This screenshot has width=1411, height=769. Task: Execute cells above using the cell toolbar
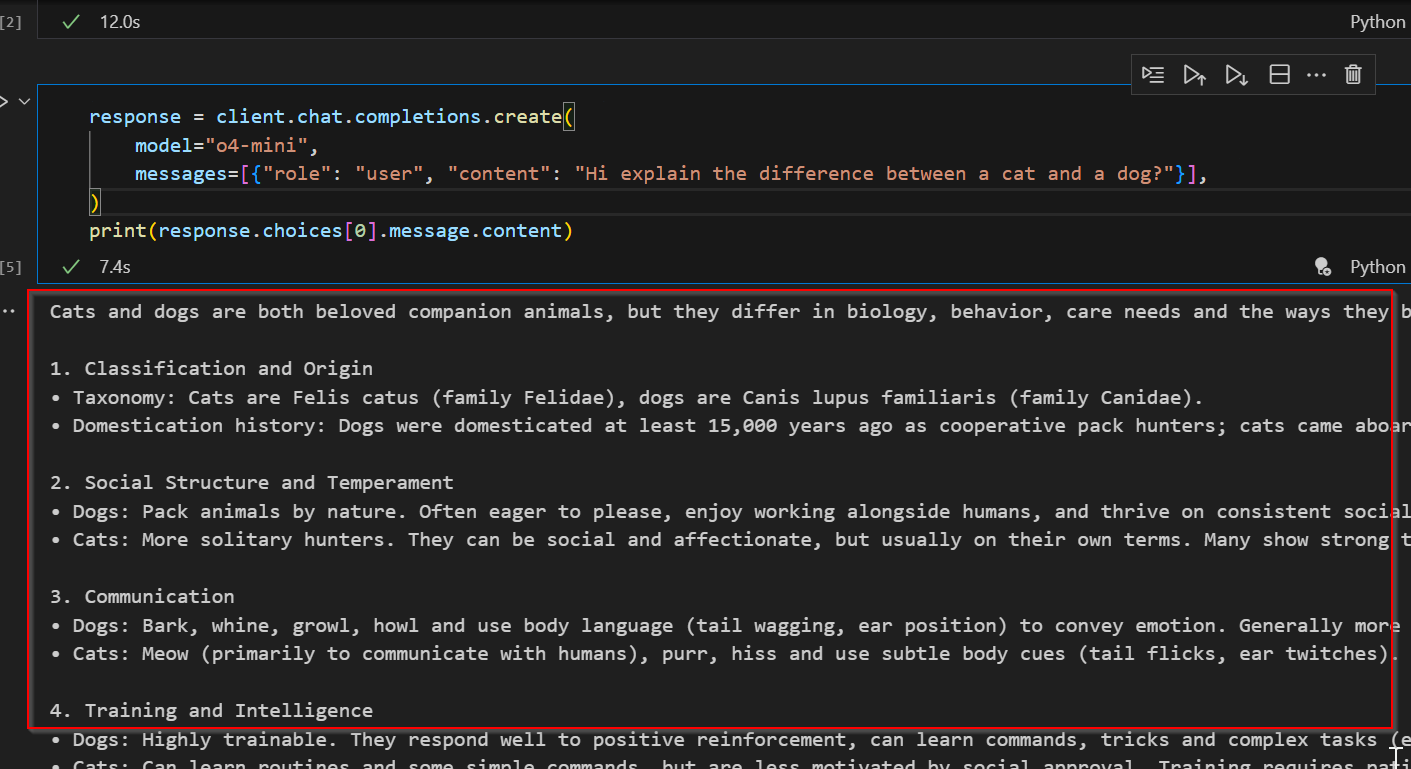1194,75
